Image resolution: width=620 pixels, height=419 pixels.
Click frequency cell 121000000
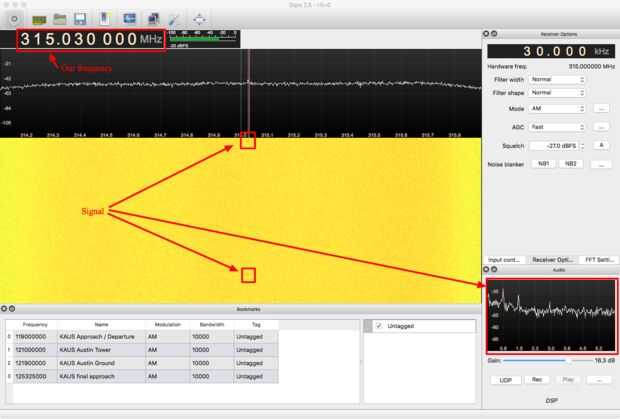click(35, 350)
